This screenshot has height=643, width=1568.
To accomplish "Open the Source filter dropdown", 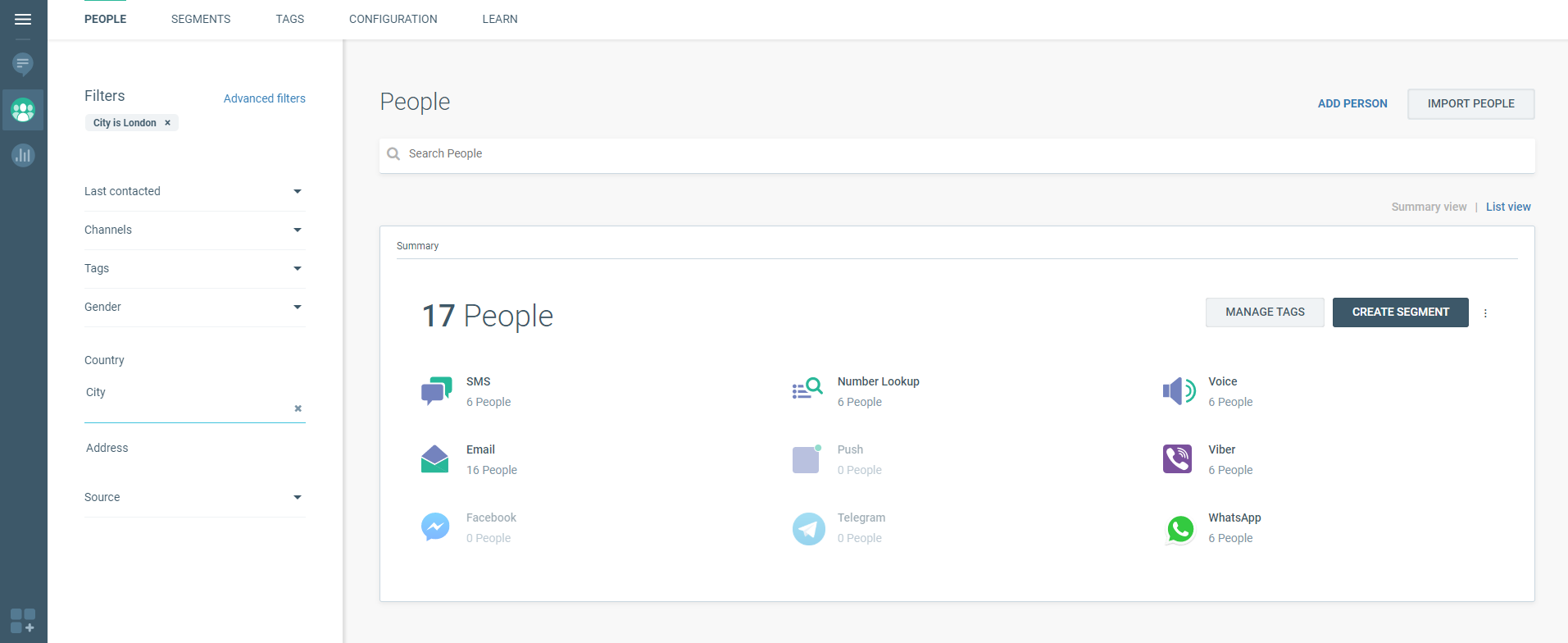I will [x=297, y=498].
